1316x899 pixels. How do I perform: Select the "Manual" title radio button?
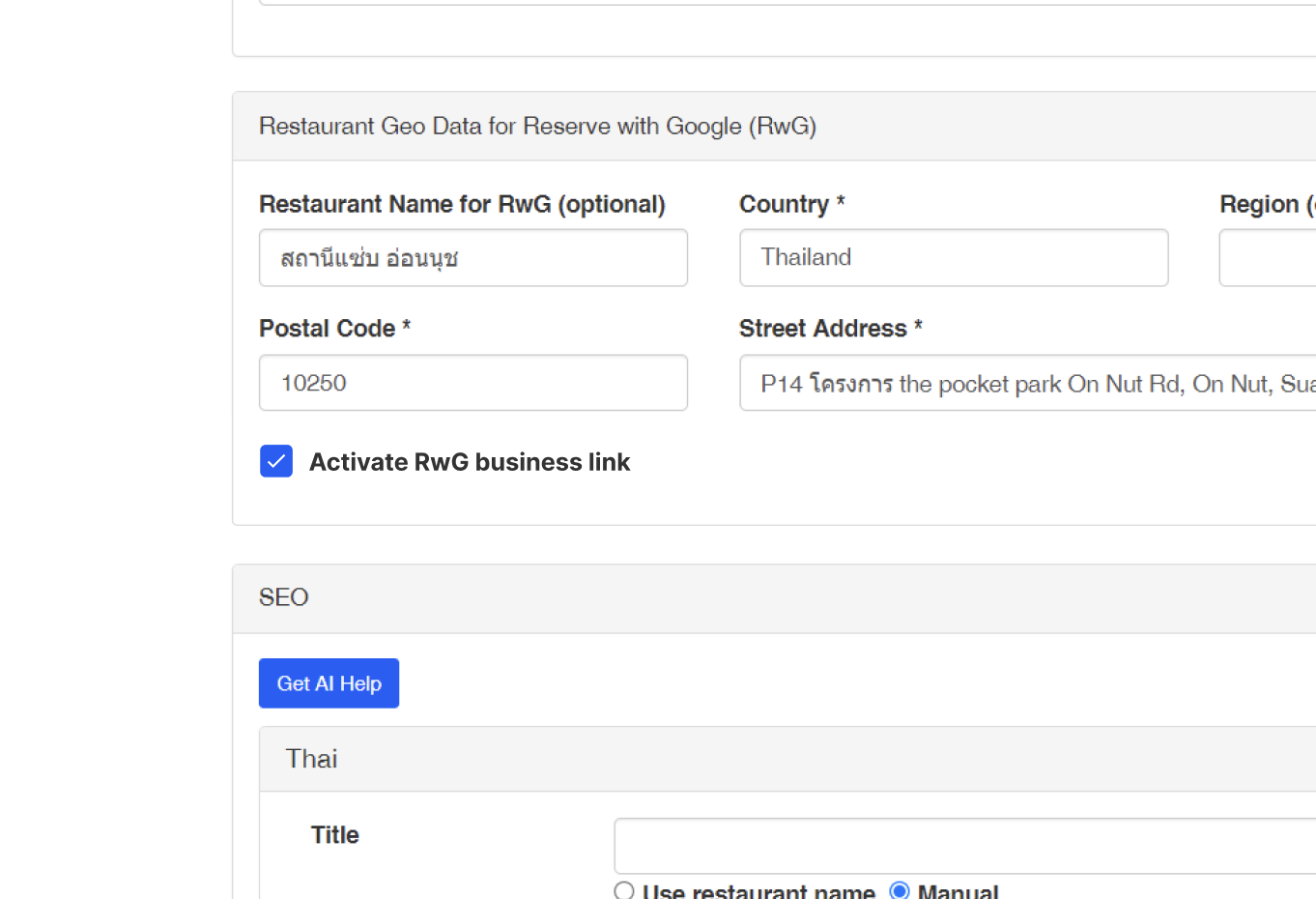click(x=900, y=890)
